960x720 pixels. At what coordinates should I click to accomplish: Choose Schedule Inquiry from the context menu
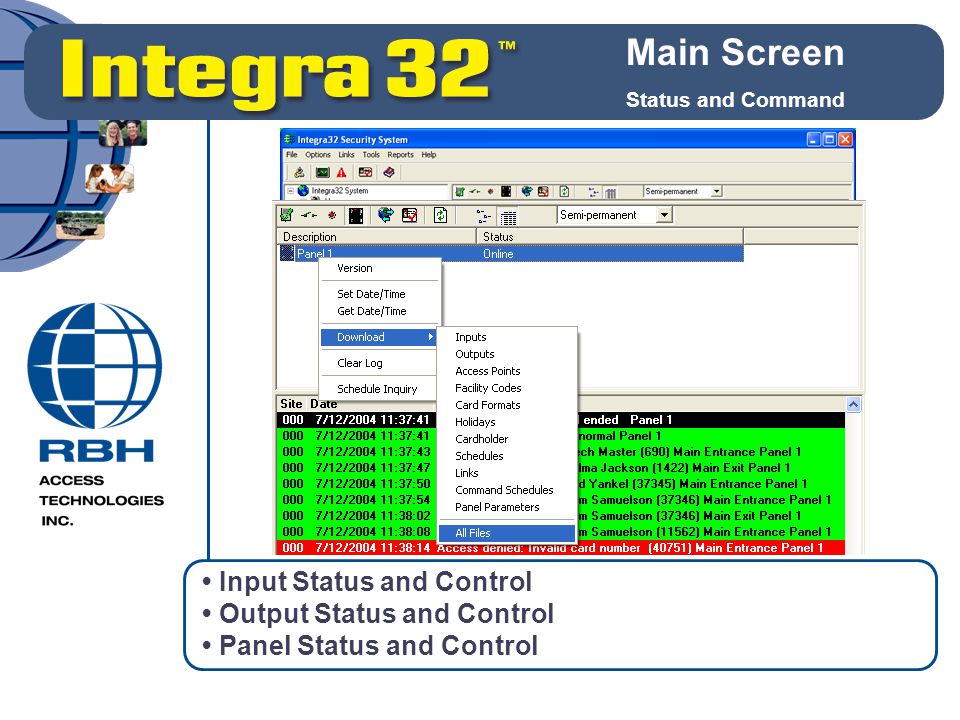pos(378,389)
